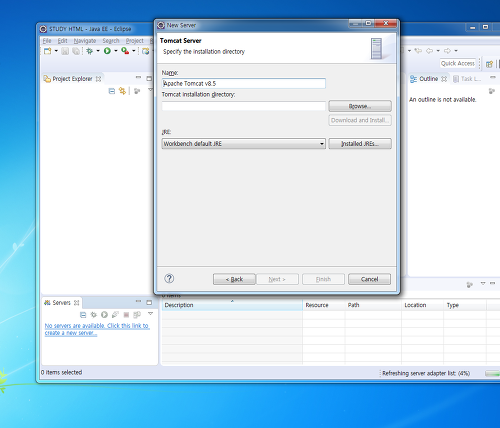
Task: Sort by the Location column header
Action: [x=423, y=305]
